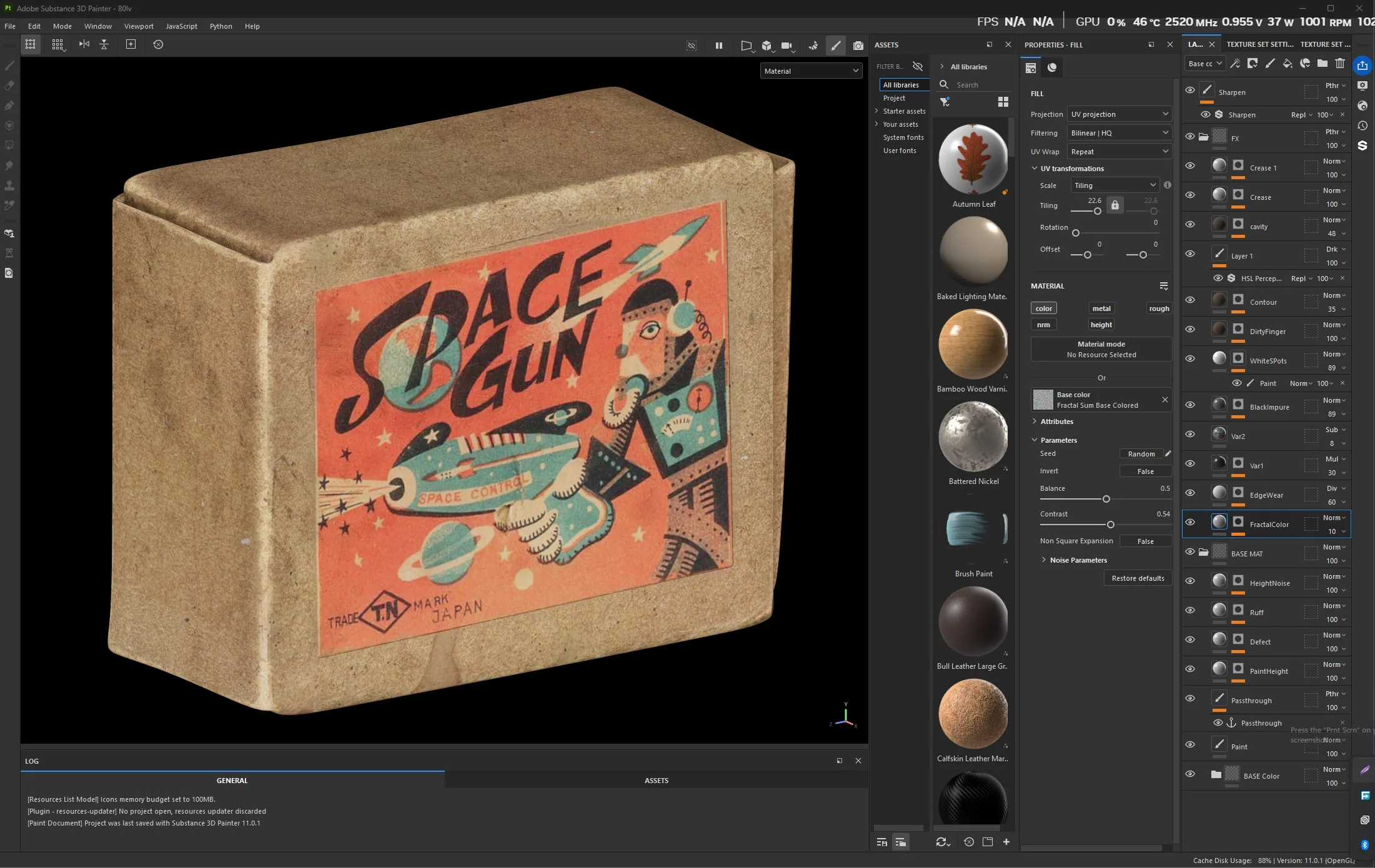Viewport: 1375px width, 868px height.
Task: Click the height channel button
Action: pos(1101,325)
